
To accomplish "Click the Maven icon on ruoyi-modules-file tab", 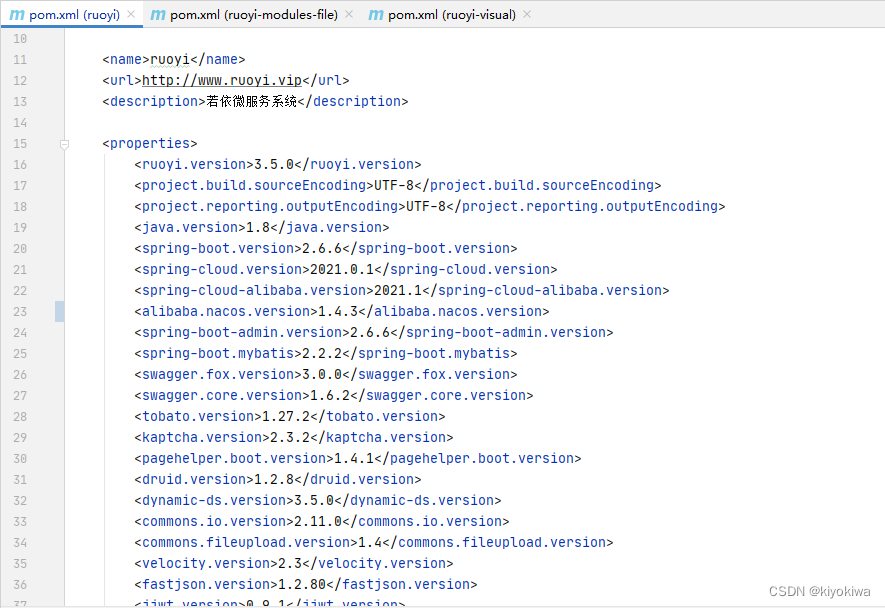I will [x=158, y=15].
